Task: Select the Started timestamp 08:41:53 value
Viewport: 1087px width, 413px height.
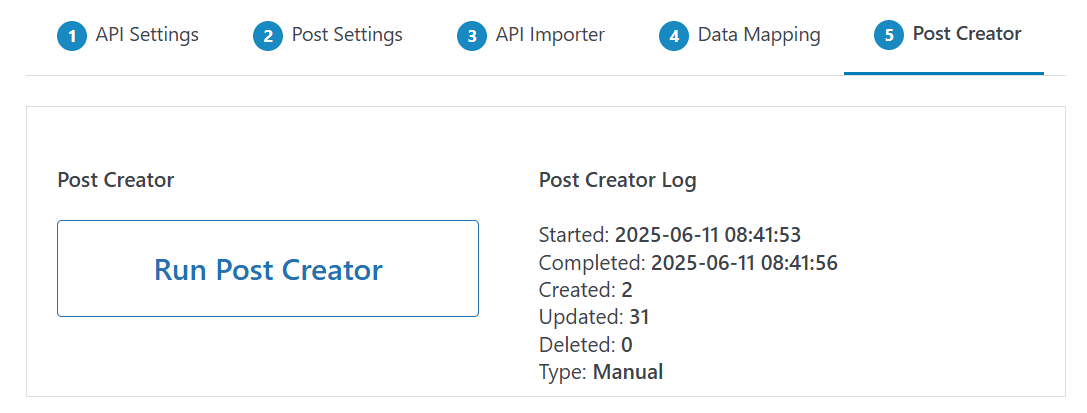Action: [x=708, y=236]
